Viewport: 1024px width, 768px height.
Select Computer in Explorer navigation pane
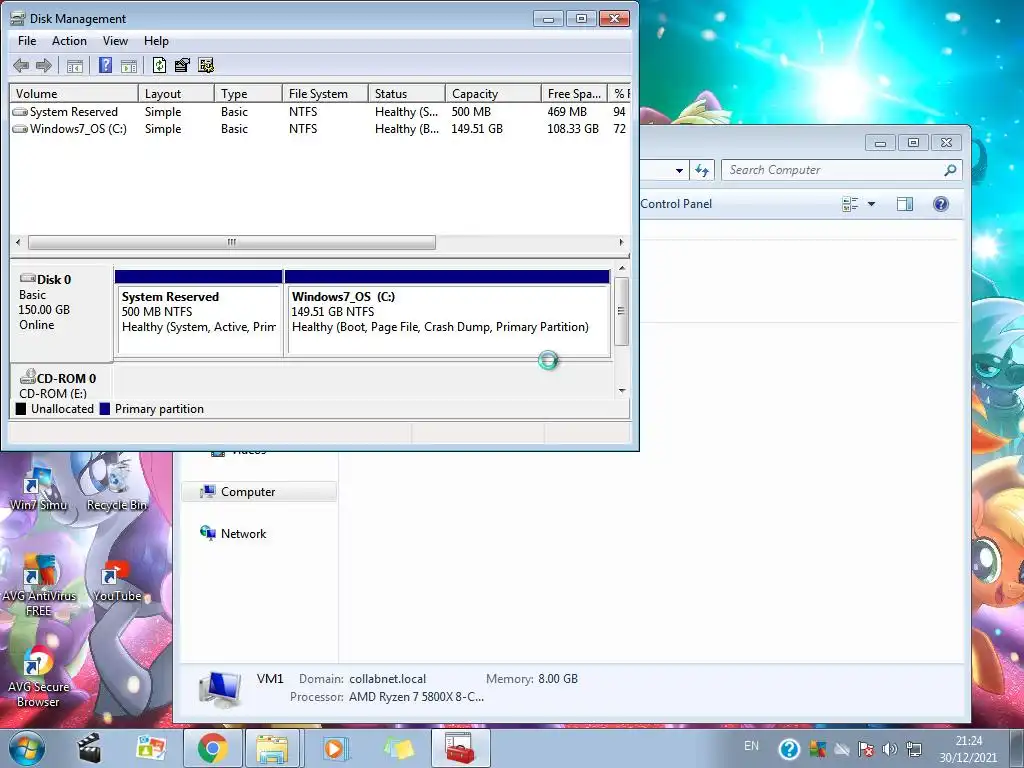pyautogui.click(x=259, y=492)
